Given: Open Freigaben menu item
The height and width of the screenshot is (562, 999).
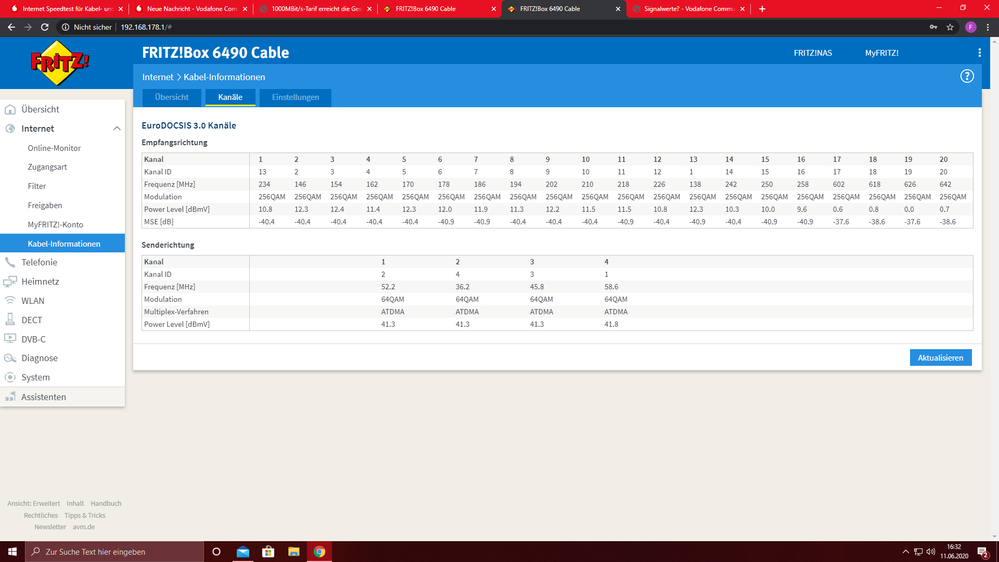Looking at the screenshot, I should pos(45,205).
